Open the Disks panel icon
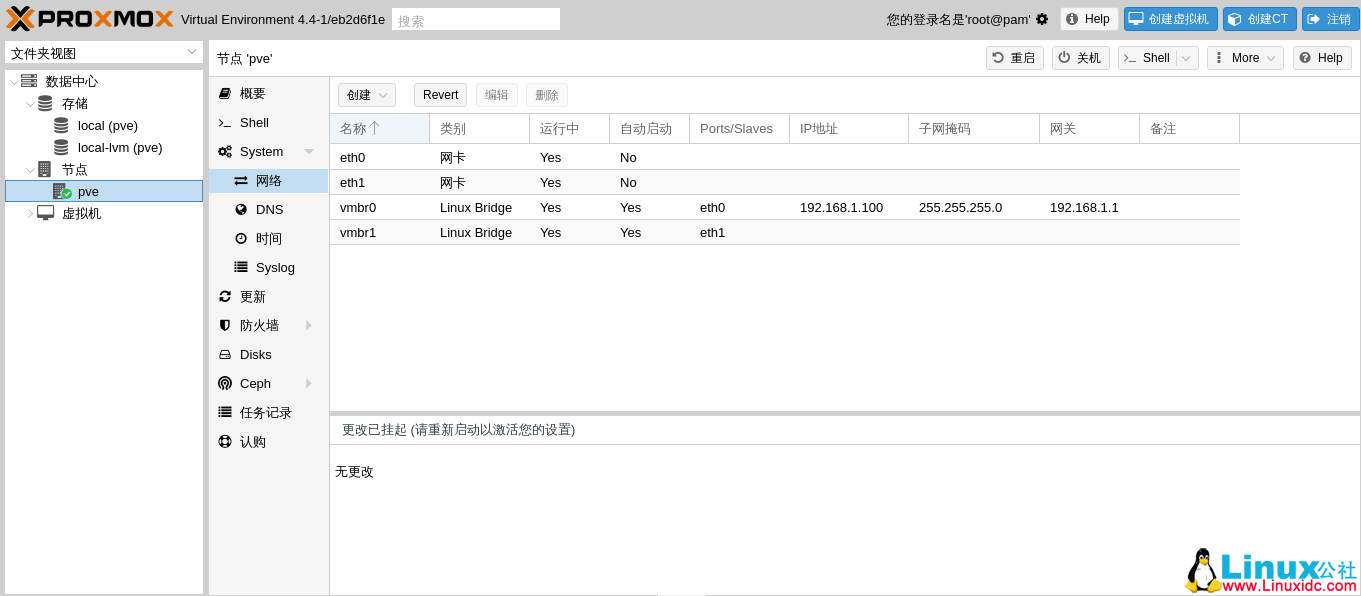 pos(225,354)
